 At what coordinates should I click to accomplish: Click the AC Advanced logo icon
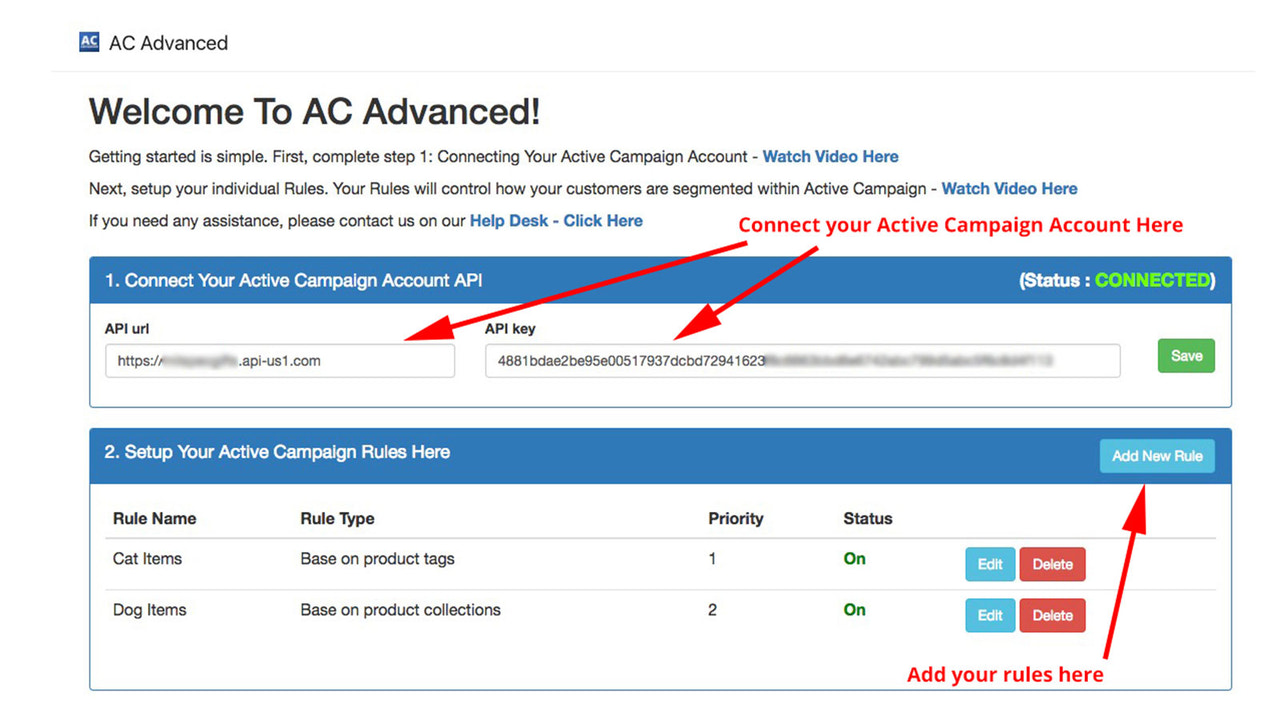[x=90, y=42]
